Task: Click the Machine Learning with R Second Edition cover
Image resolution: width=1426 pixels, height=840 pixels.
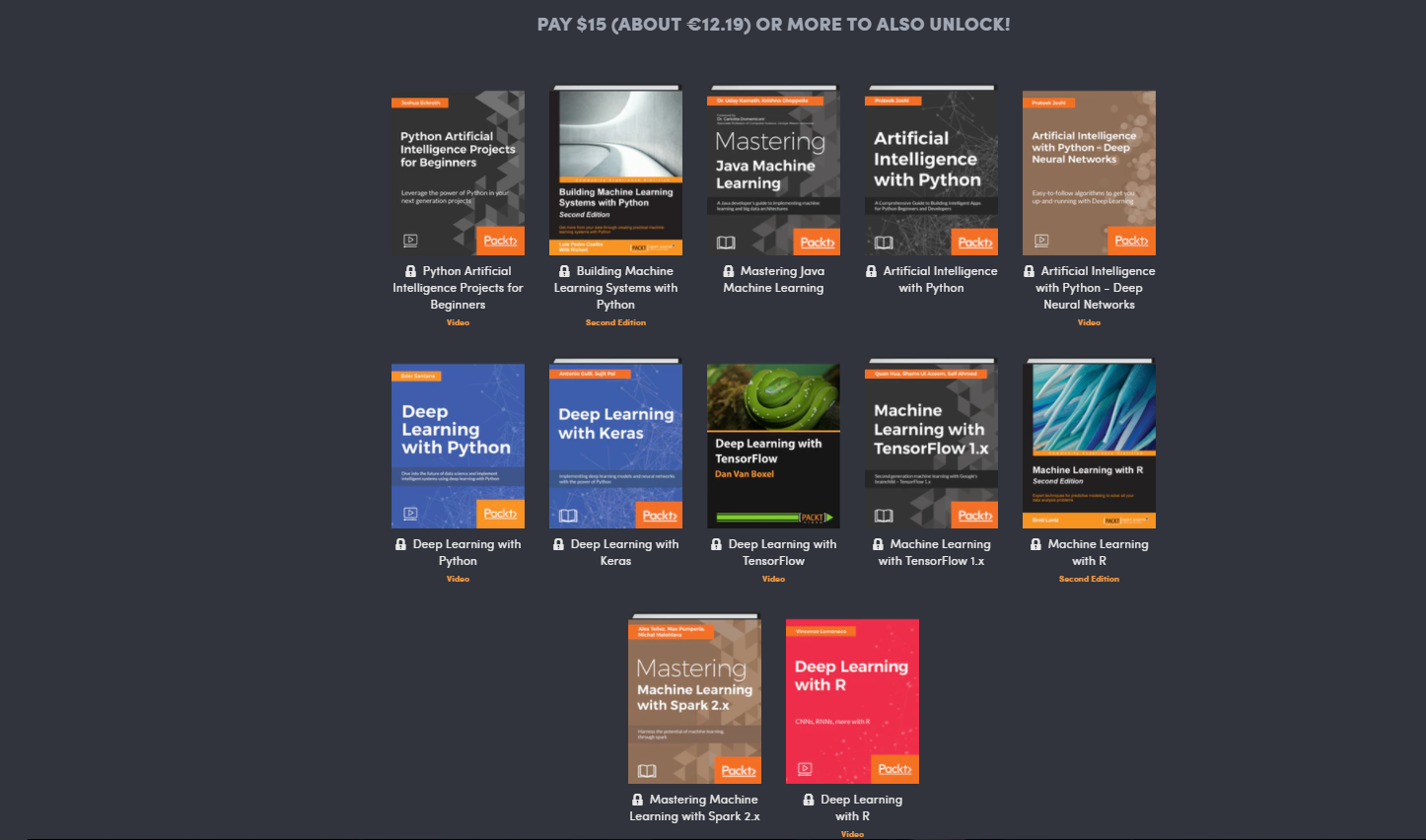Action: 1089,442
